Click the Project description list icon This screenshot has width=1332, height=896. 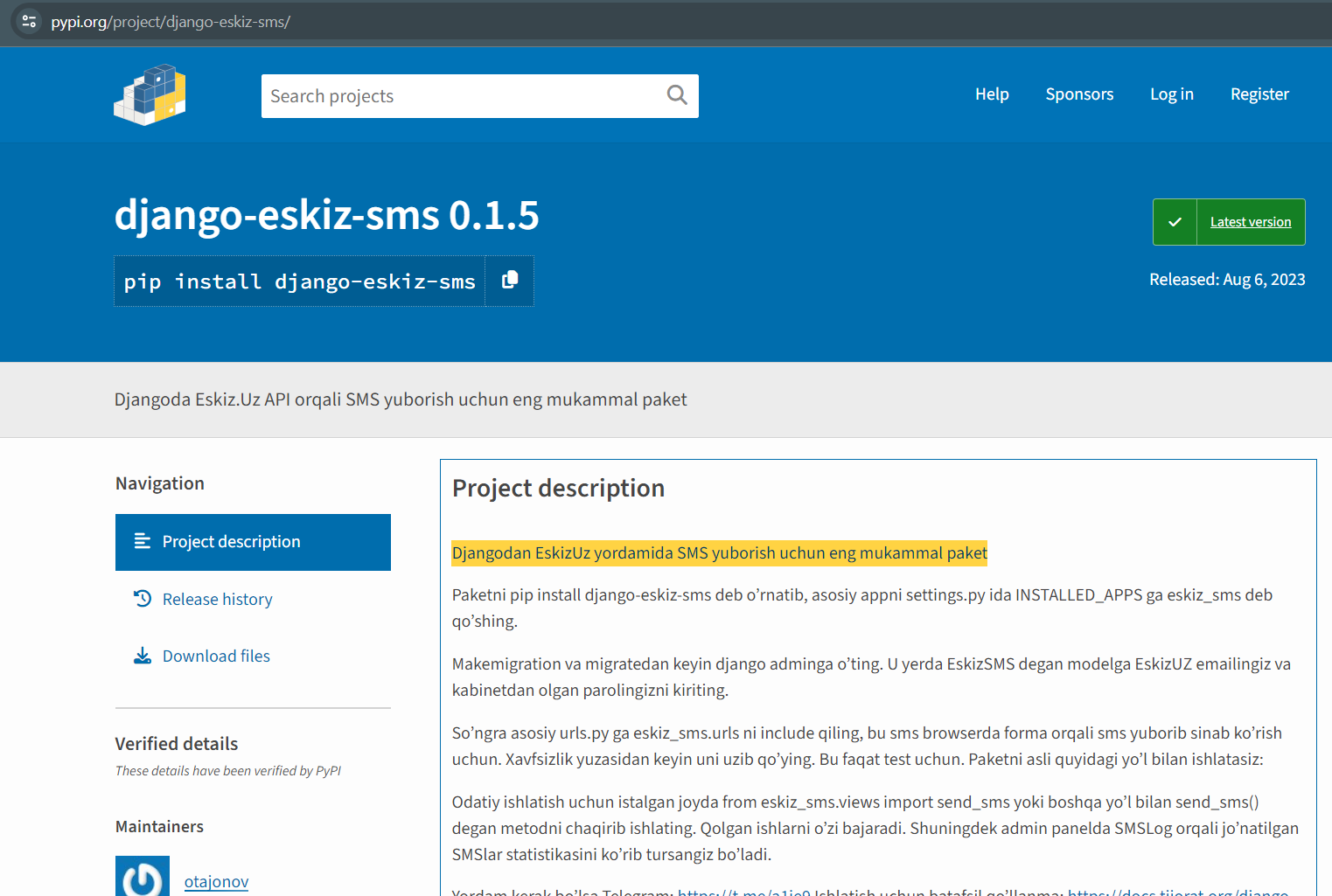[143, 541]
